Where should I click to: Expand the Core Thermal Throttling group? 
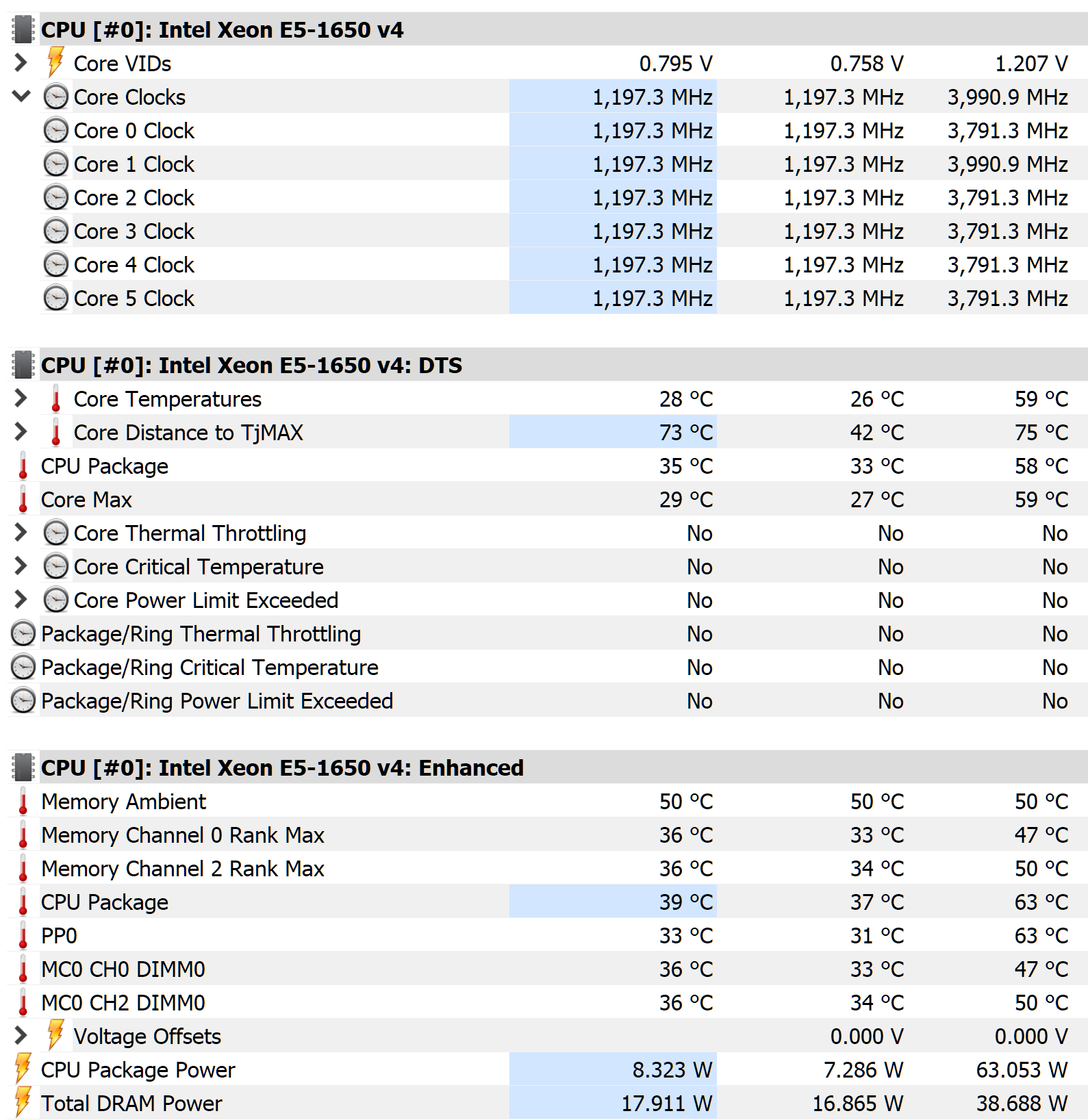point(21,533)
